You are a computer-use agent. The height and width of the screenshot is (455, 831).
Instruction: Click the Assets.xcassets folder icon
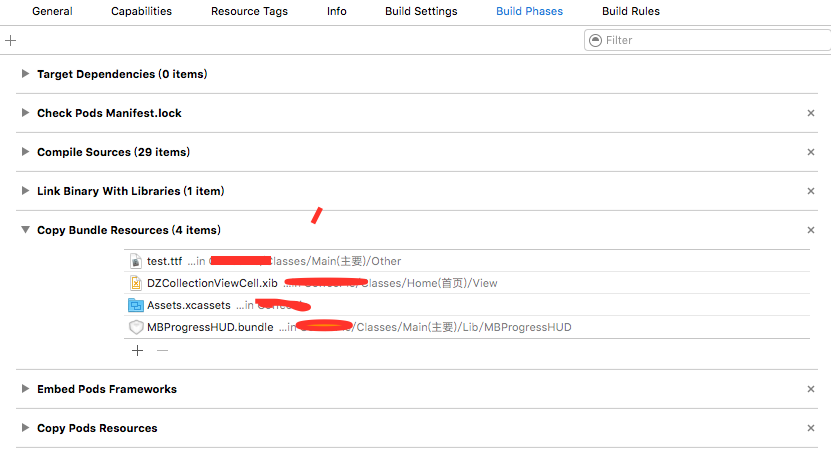pos(136,305)
